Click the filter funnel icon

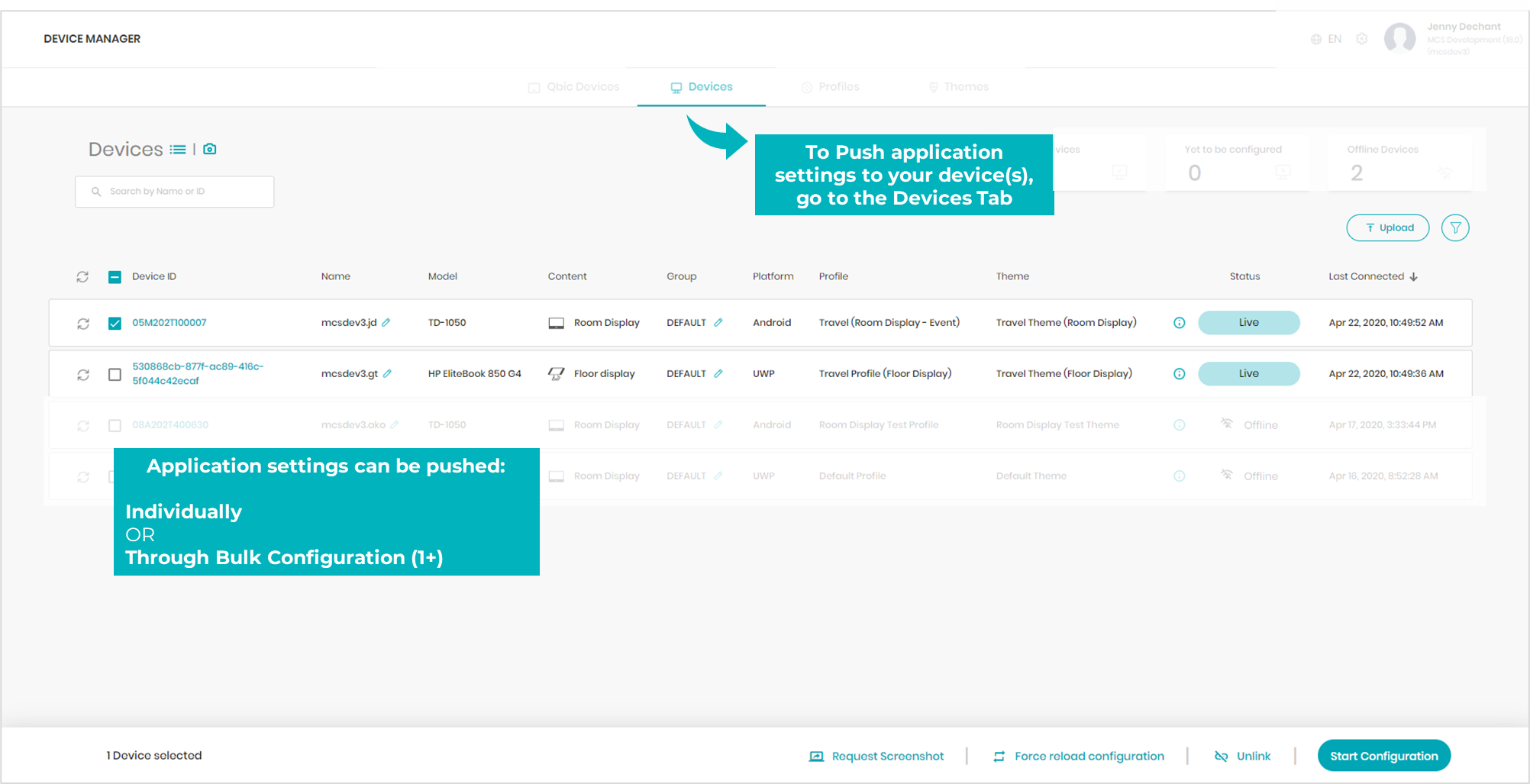click(1455, 227)
